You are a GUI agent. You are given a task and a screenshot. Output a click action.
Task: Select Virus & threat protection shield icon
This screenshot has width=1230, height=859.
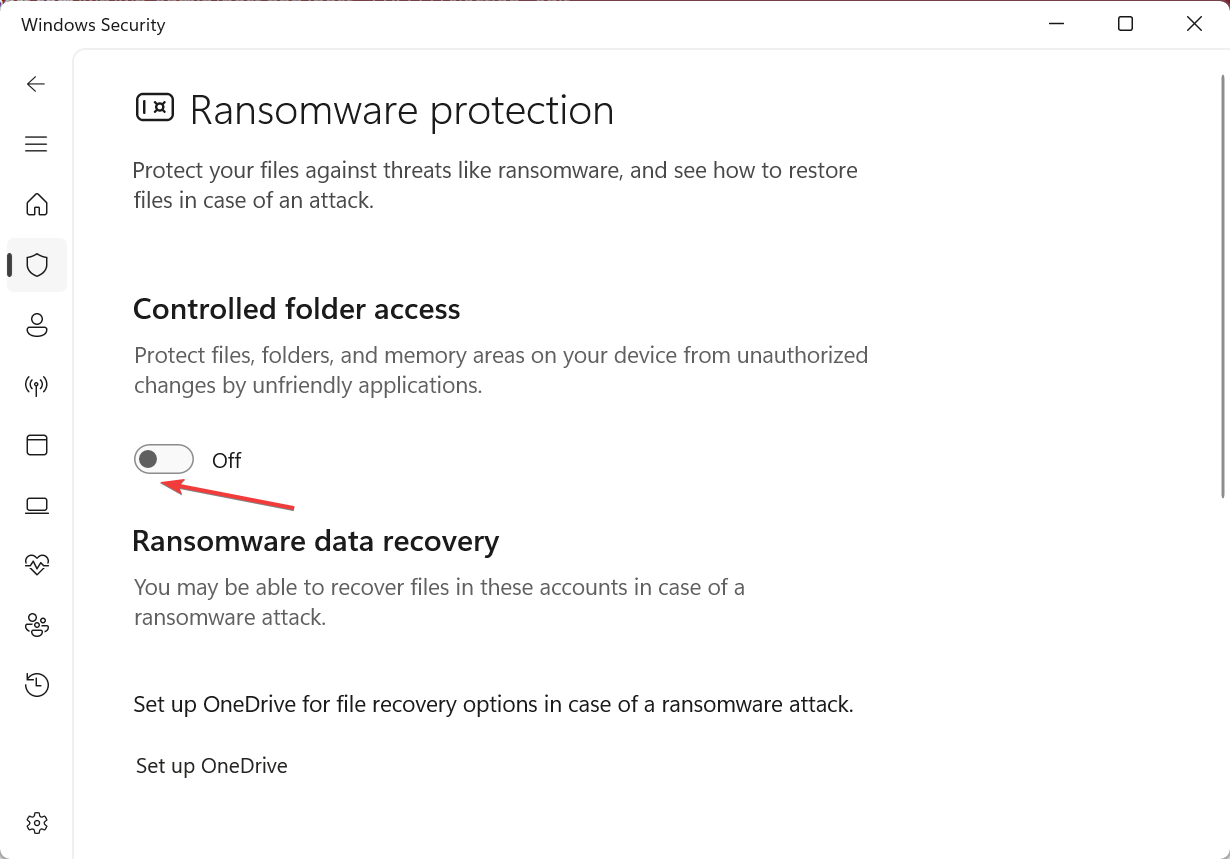tap(37, 265)
